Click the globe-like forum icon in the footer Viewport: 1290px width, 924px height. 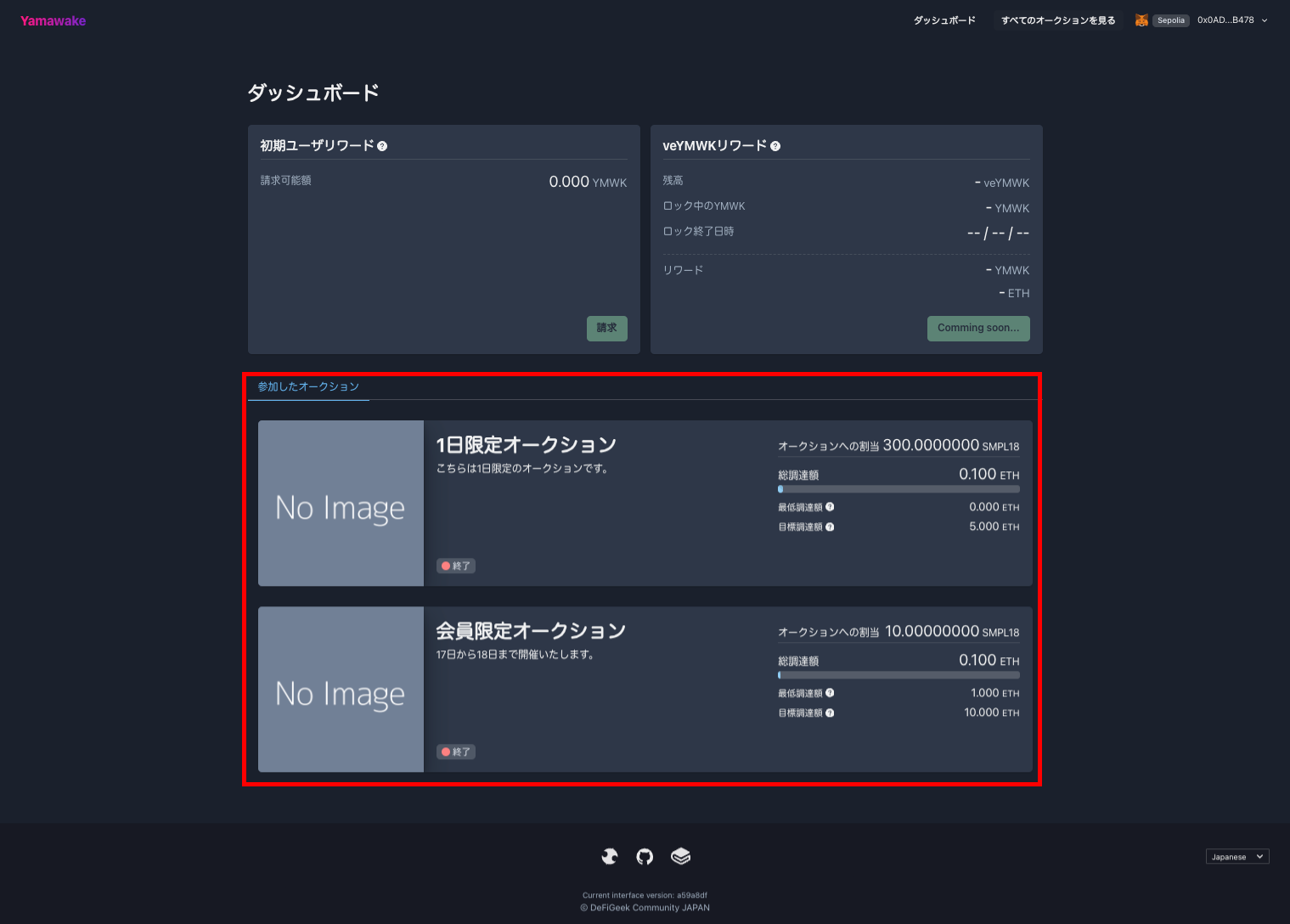click(x=609, y=856)
